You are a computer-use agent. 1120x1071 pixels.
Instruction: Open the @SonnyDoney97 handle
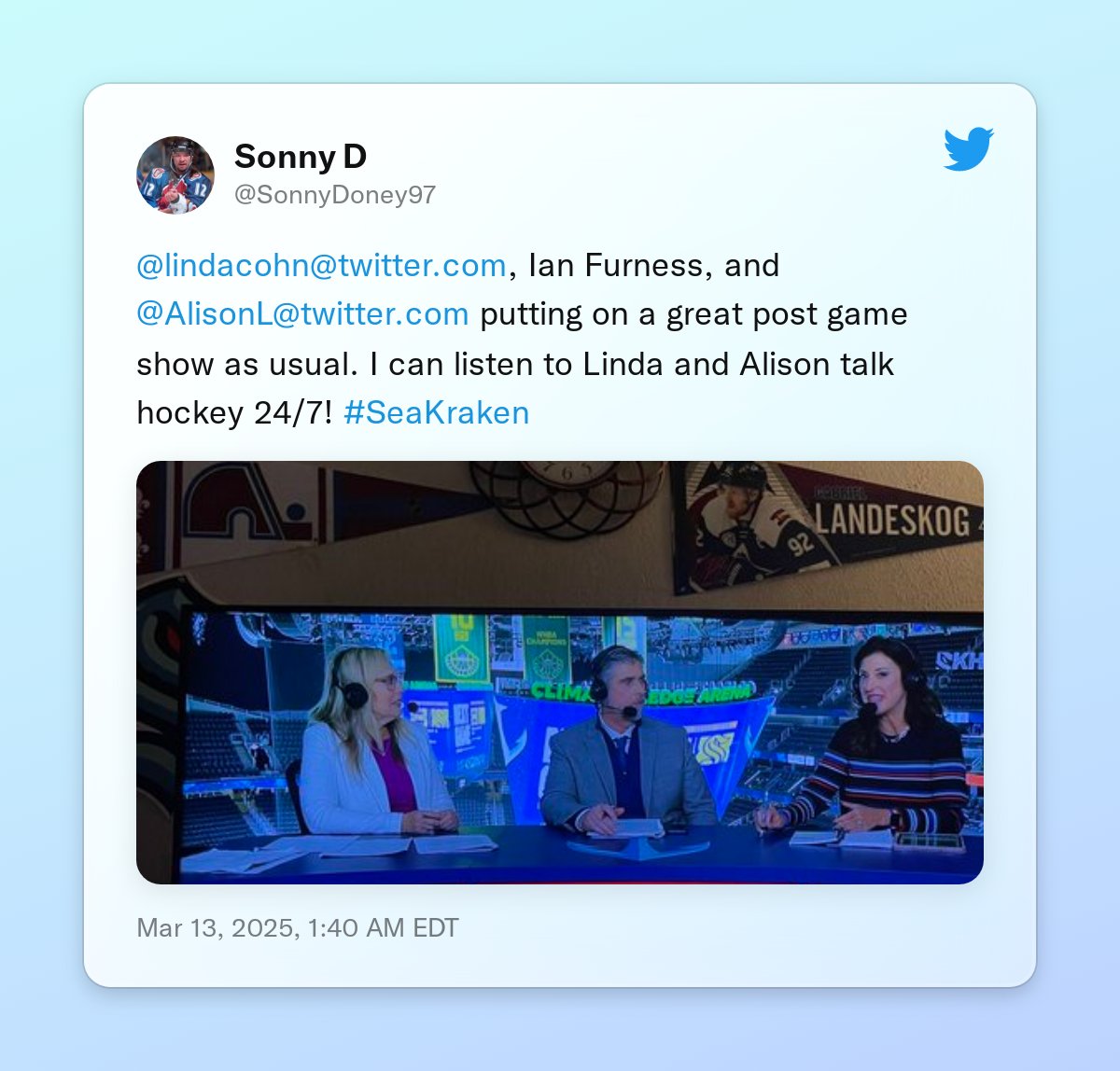(335, 195)
